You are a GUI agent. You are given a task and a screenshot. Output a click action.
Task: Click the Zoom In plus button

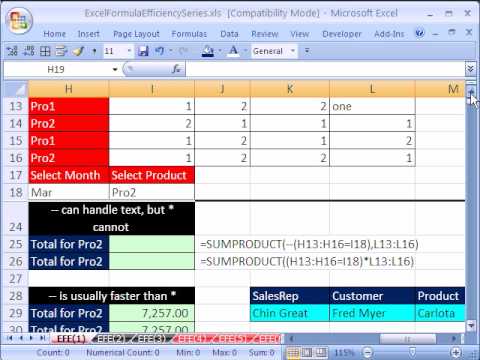tap(456, 352)
